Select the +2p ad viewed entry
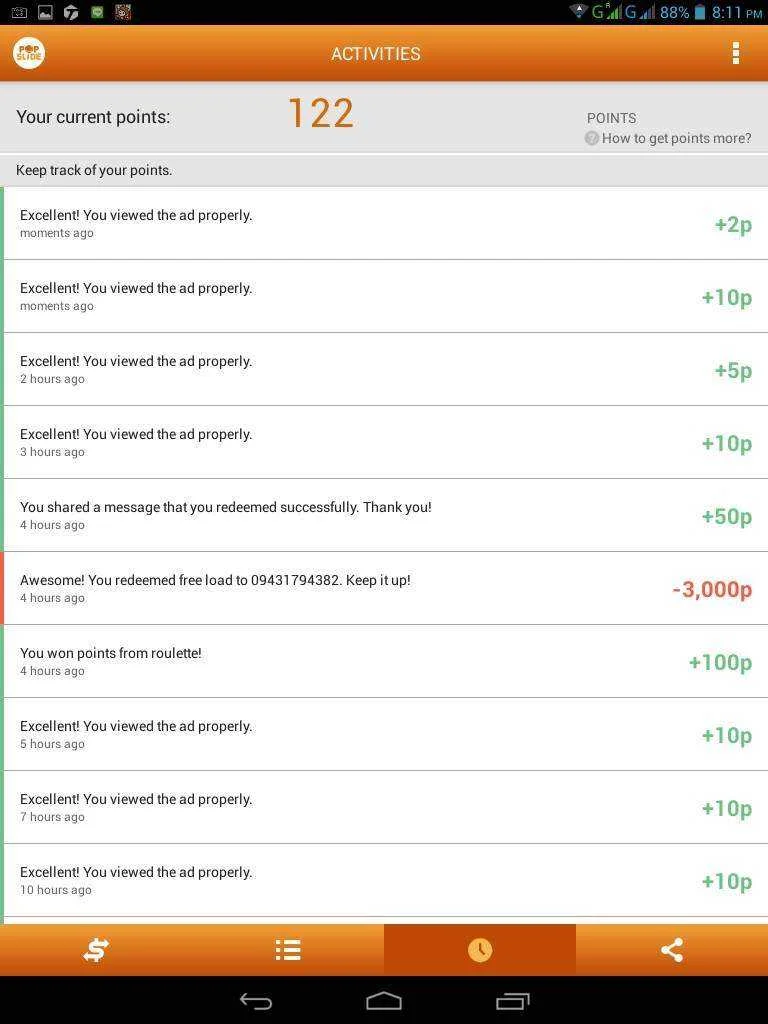 pos(384,223)
